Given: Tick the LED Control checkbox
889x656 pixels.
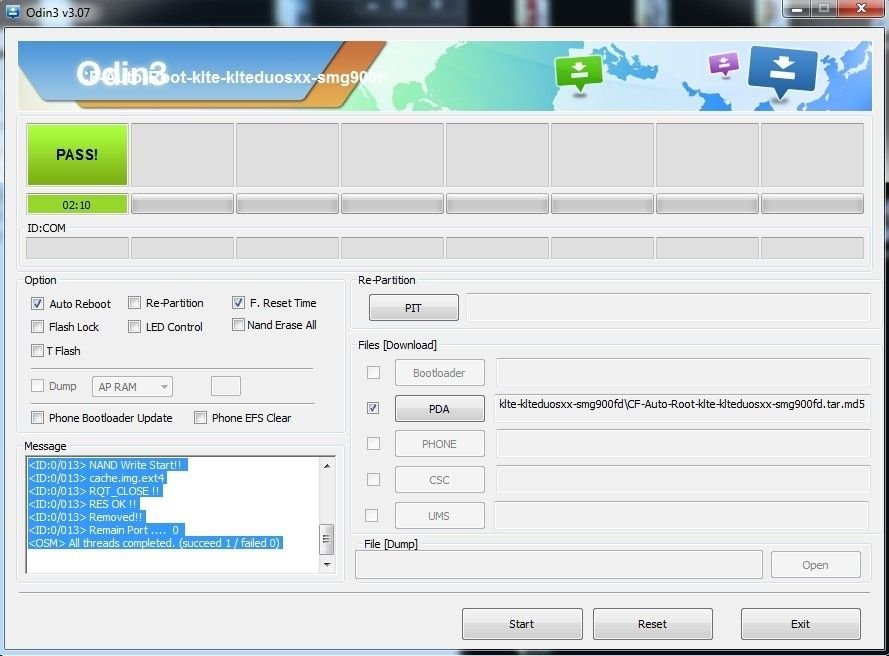Looking at the screenshot, I should tap(134, 327).
